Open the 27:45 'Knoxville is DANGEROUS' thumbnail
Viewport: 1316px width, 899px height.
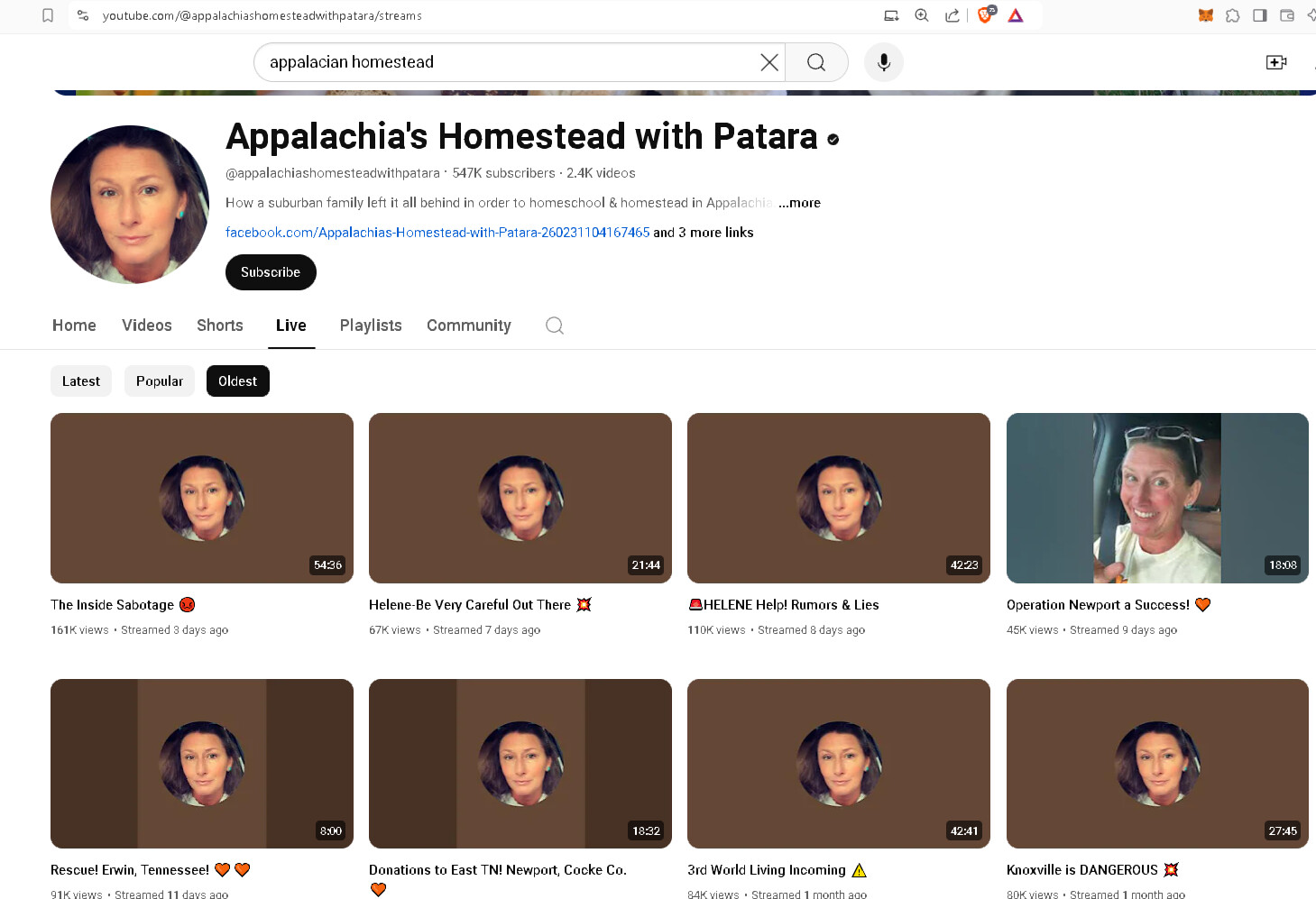click(1157, 764)
